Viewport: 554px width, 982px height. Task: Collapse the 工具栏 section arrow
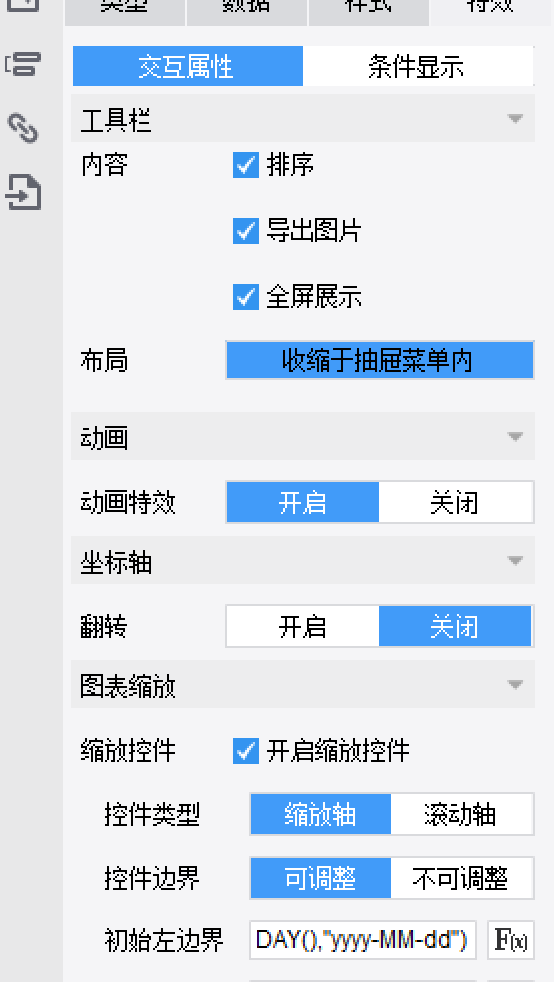coord(515,119)
